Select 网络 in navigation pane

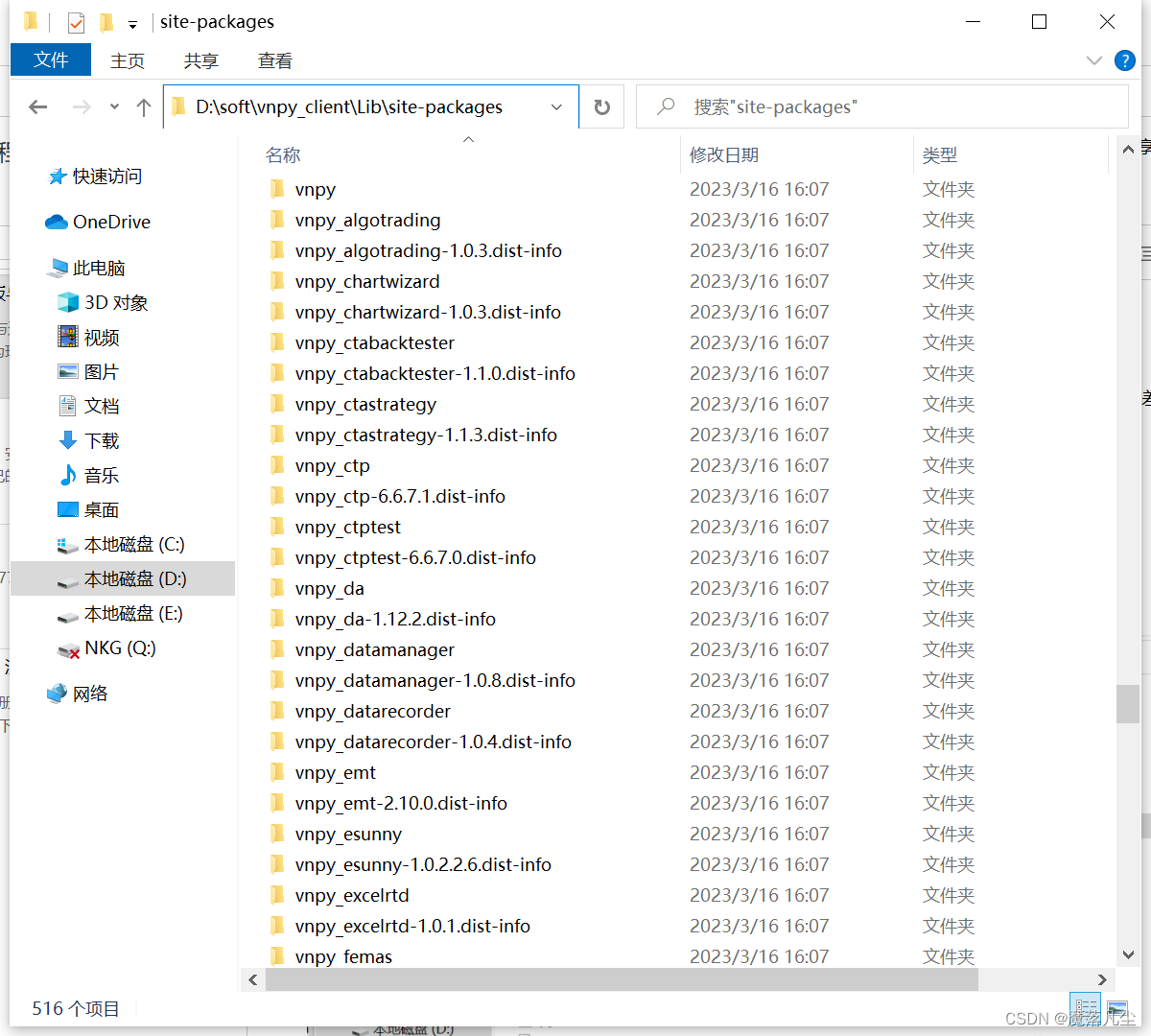(x=90, y=694)
